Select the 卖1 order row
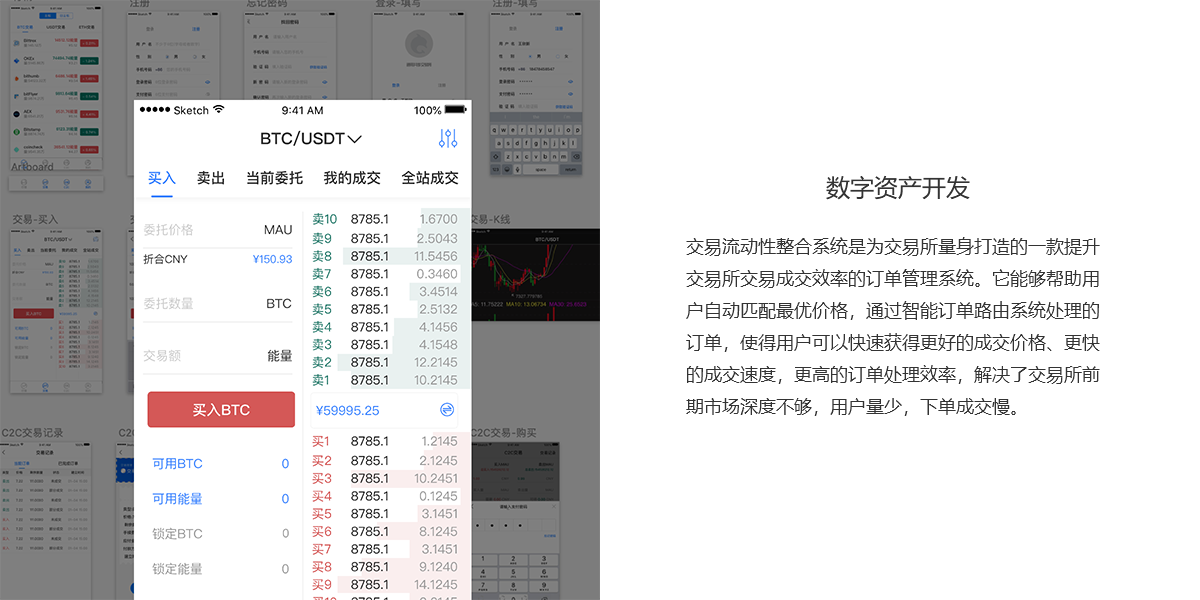 [x=384, y=380]
